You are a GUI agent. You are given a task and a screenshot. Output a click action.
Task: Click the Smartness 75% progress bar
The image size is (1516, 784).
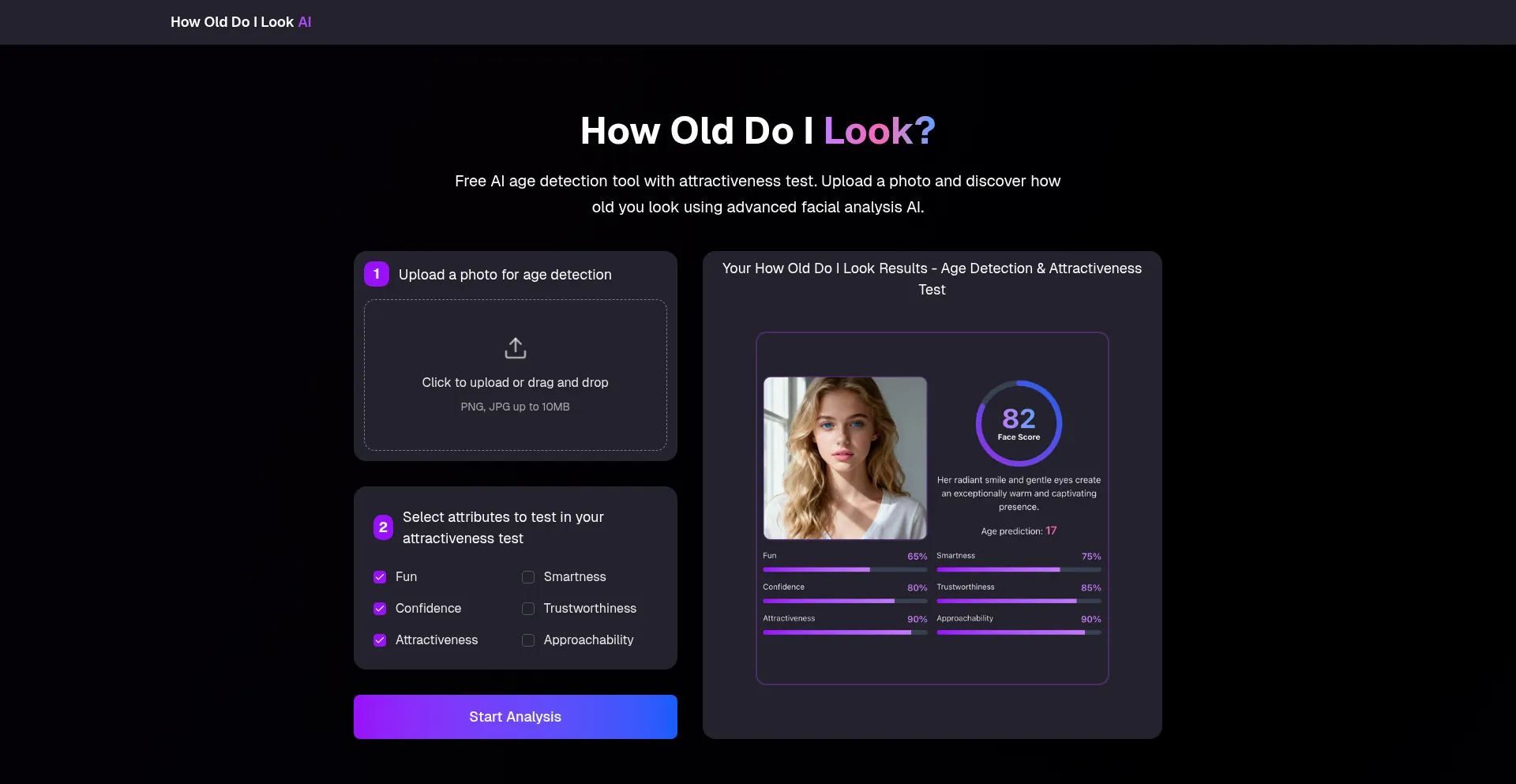tap(1019, 569)
